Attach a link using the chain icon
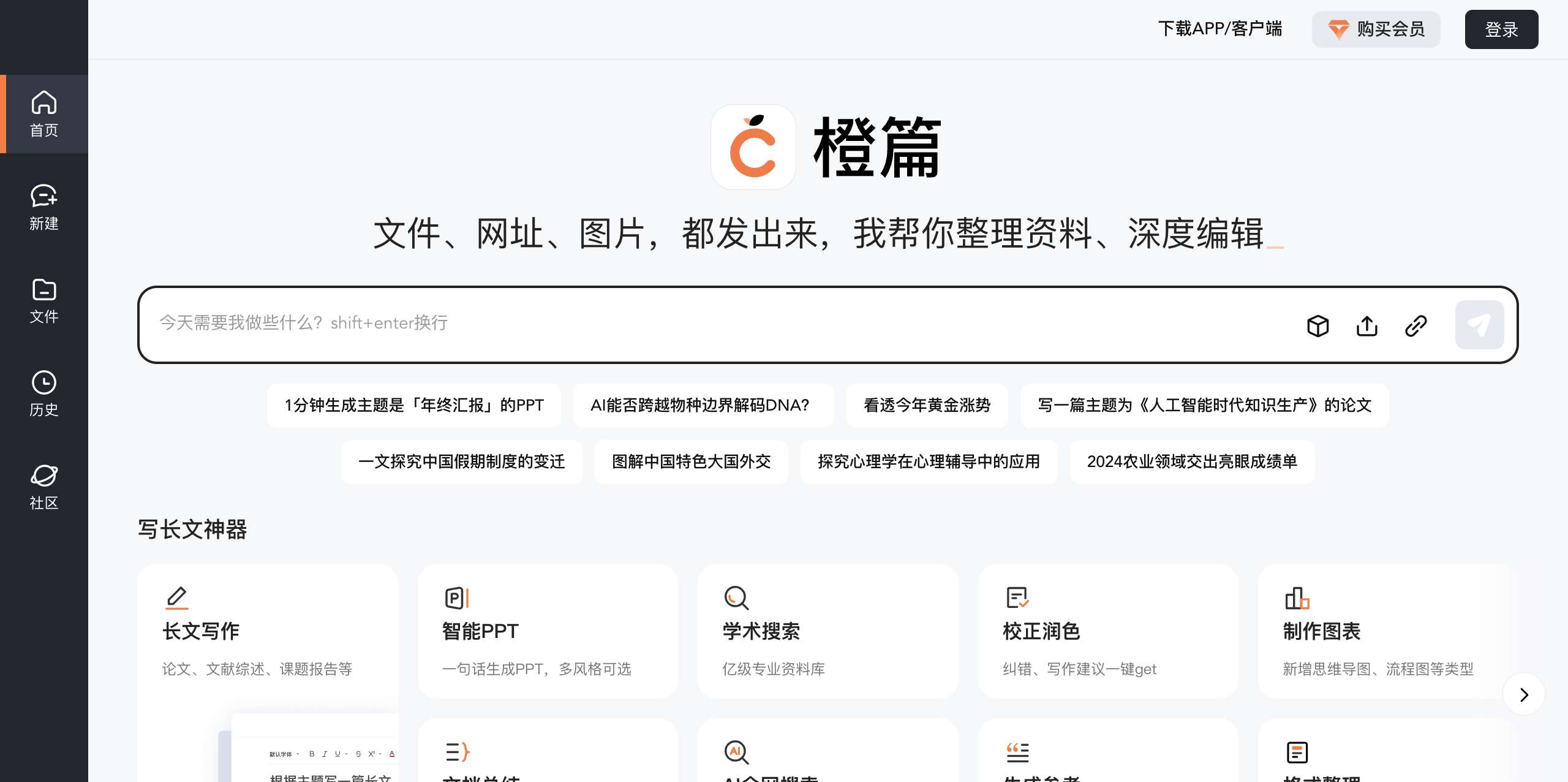Viewport: 1568px width, 782px height. [1415, 325]
